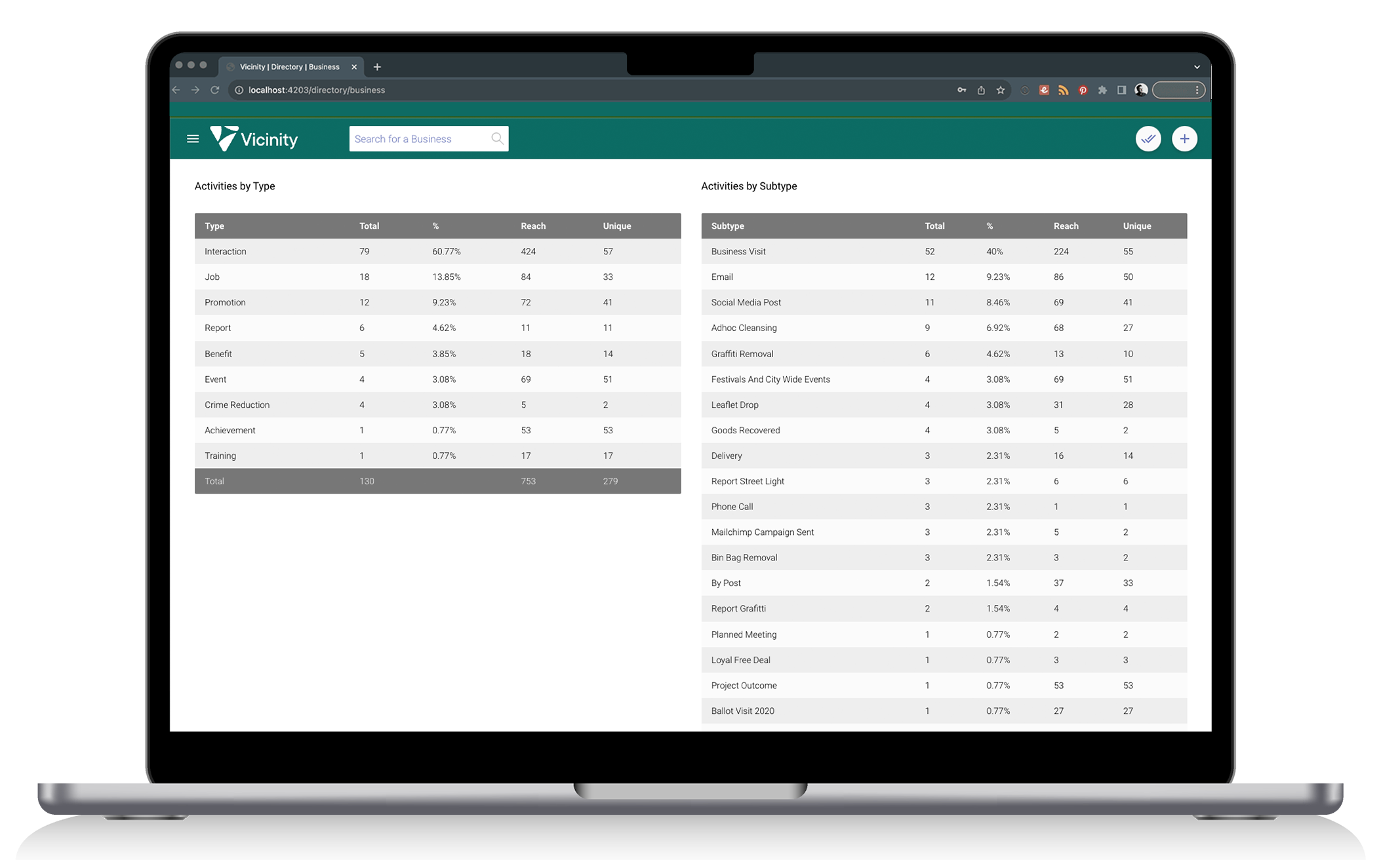This screenshot has height=860, width=1400.
Task: Open the saved passwords key icon
Action: click(x=962, y=90)
